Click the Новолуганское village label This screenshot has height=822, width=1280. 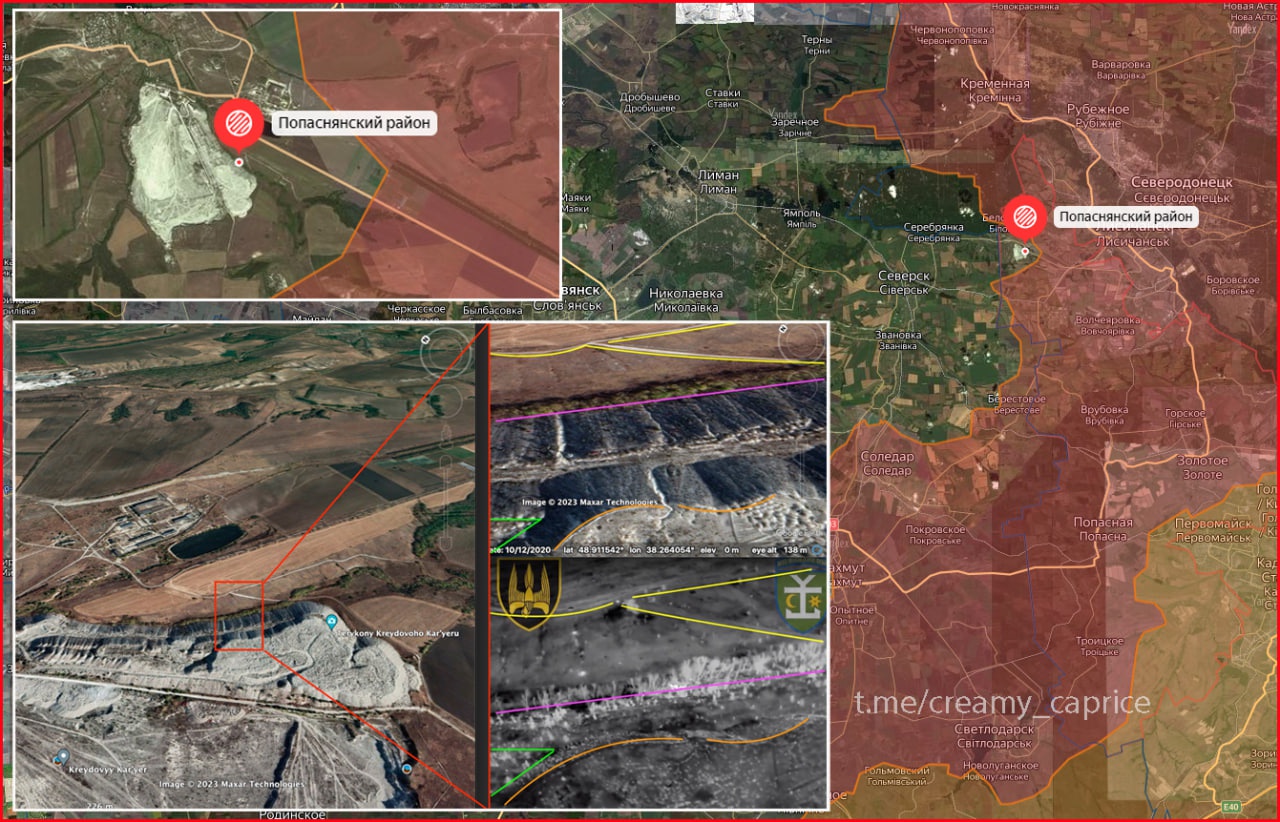tap(999, 765)
